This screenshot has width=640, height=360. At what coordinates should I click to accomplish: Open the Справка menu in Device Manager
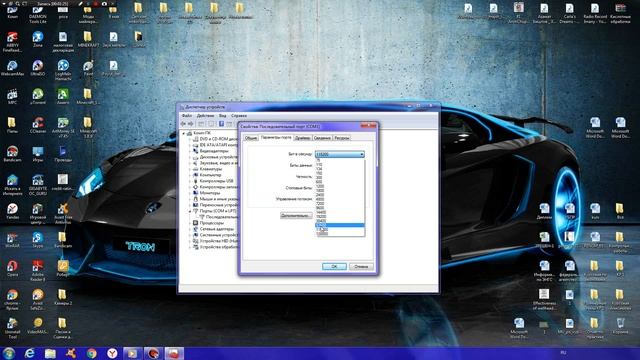(239, 116)
